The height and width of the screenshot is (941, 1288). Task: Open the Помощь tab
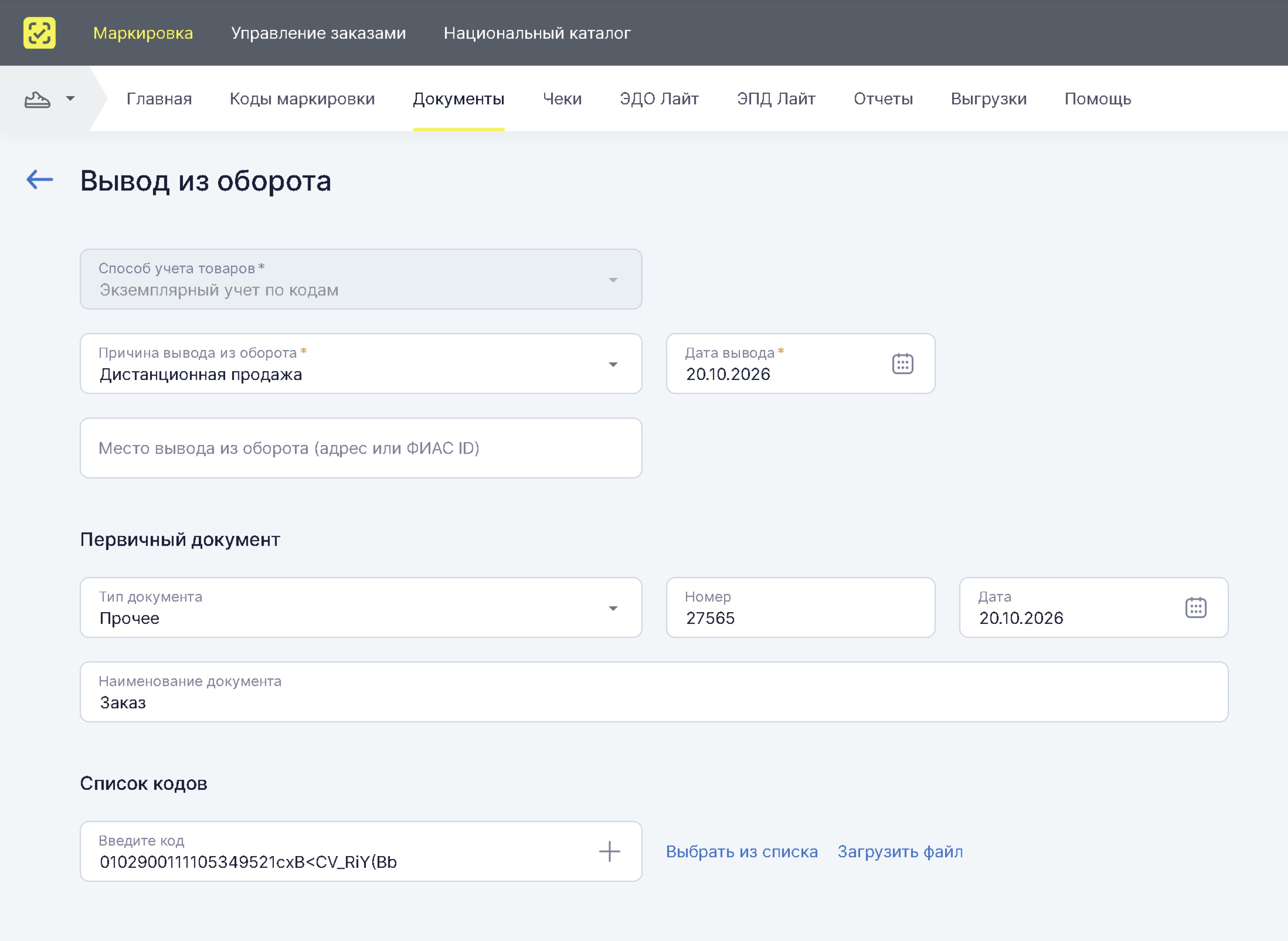(1098, 99)
